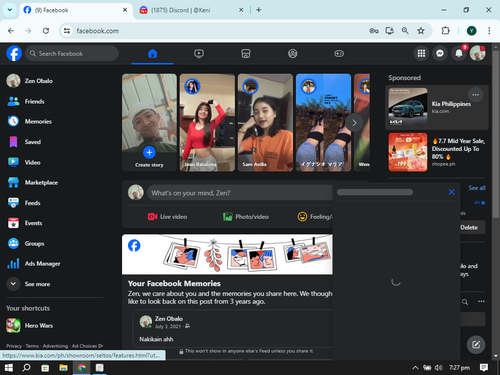Create a new story with plus button

pyautogui.click(x=149, y=152)
